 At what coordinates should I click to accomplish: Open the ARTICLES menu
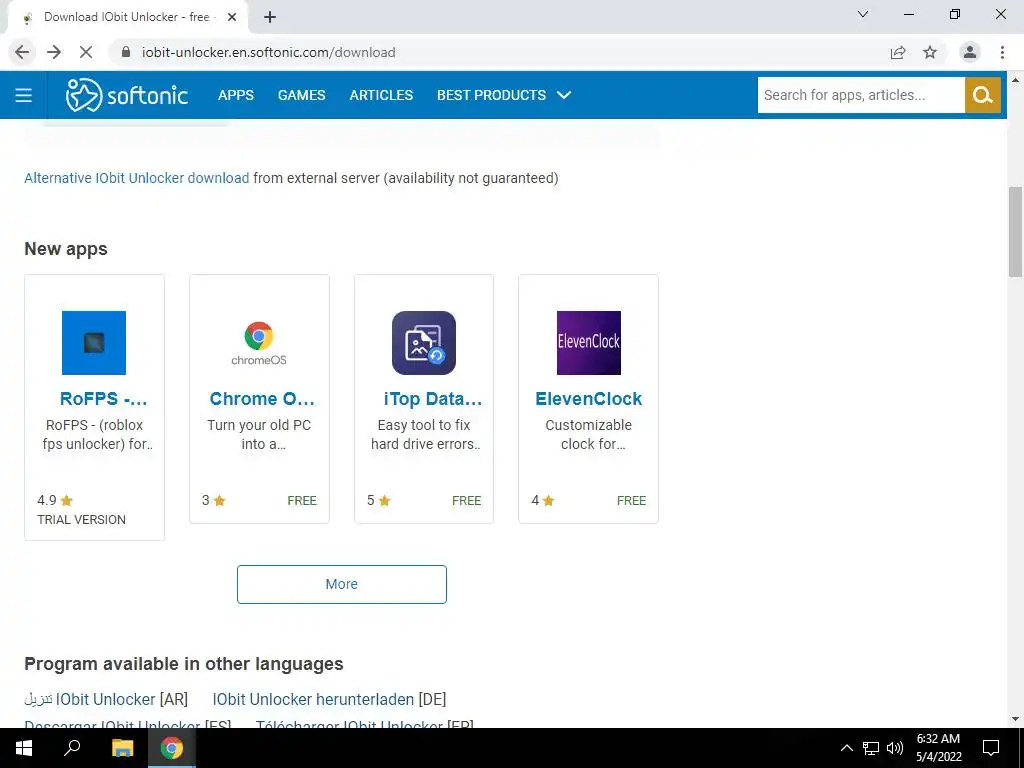[x=381, y=95]
